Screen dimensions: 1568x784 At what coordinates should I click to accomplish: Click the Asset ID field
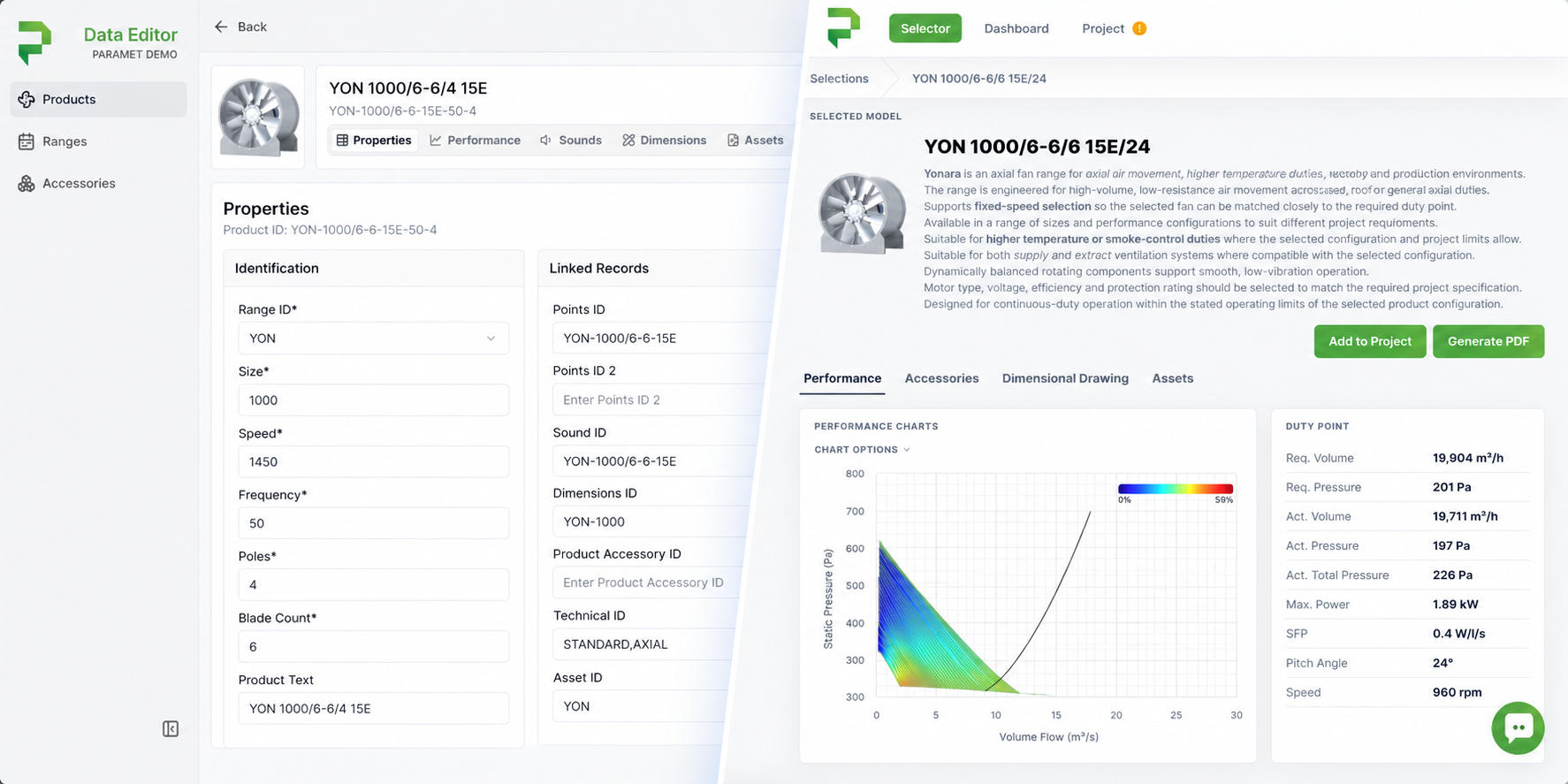[x=639, y=706]
